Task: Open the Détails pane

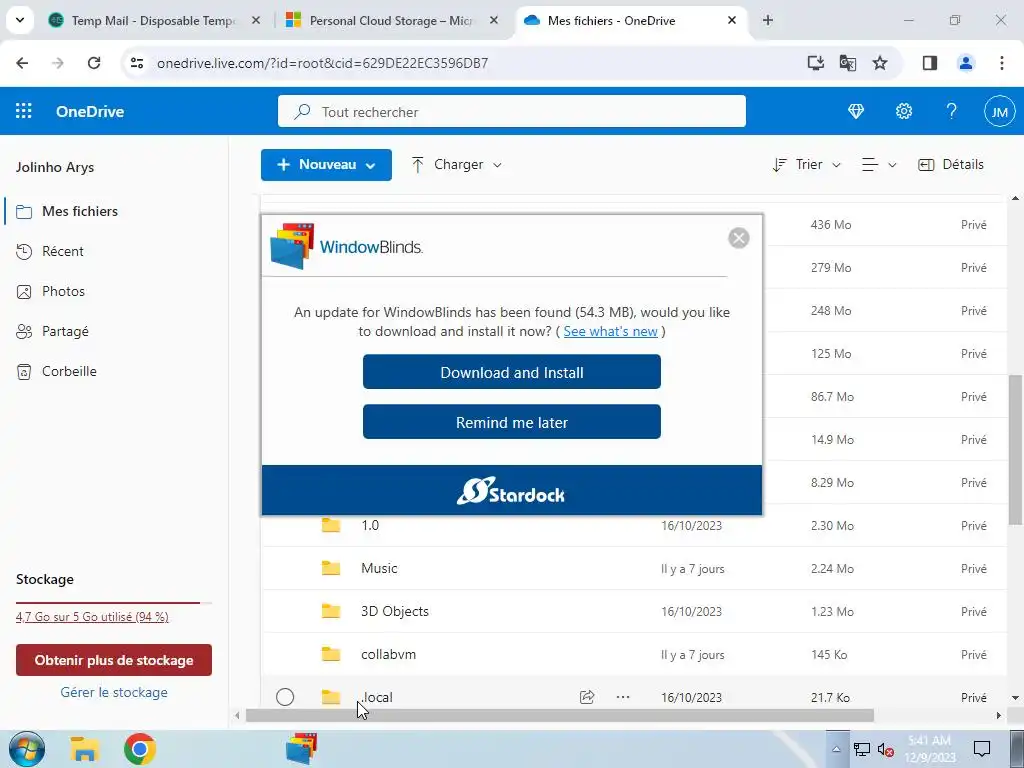Action: [951, 165]
